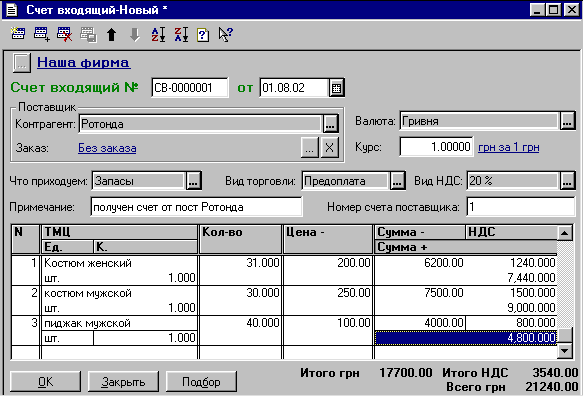Click the table scroll up arrow
Screen dimensions: 583x396
(564, 233)
